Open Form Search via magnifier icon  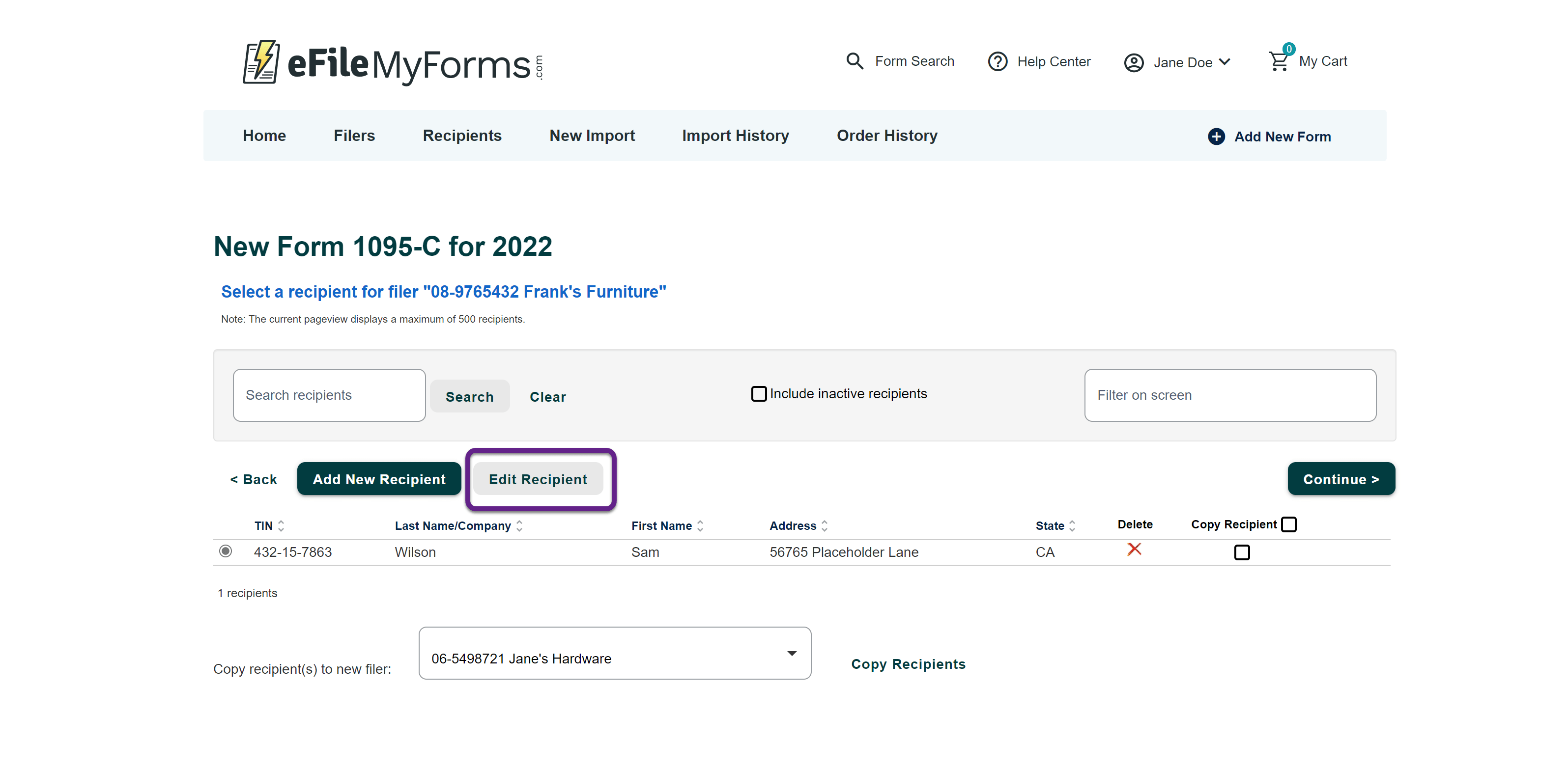855,61
